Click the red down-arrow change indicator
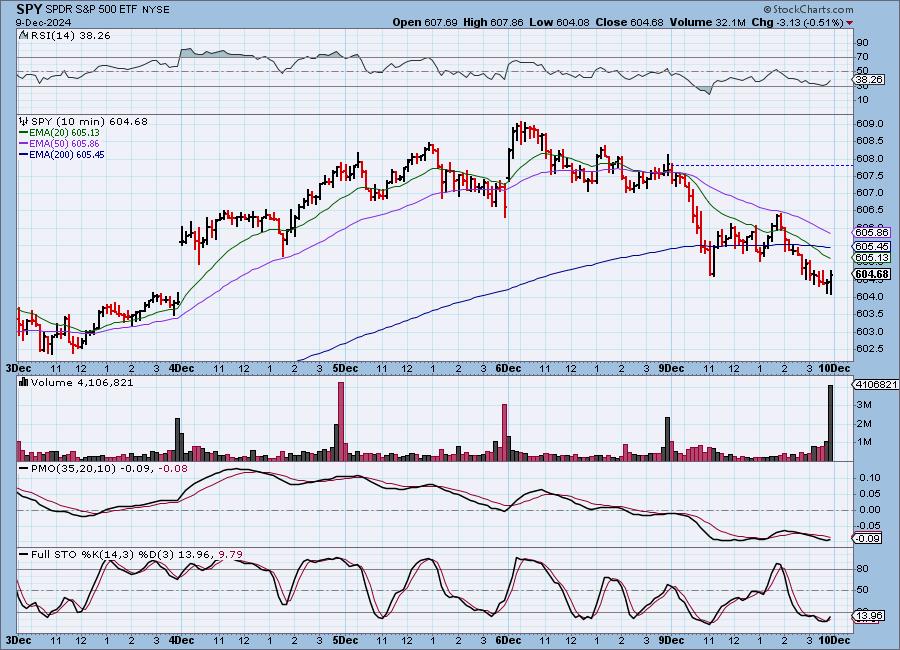 point(849,23)
